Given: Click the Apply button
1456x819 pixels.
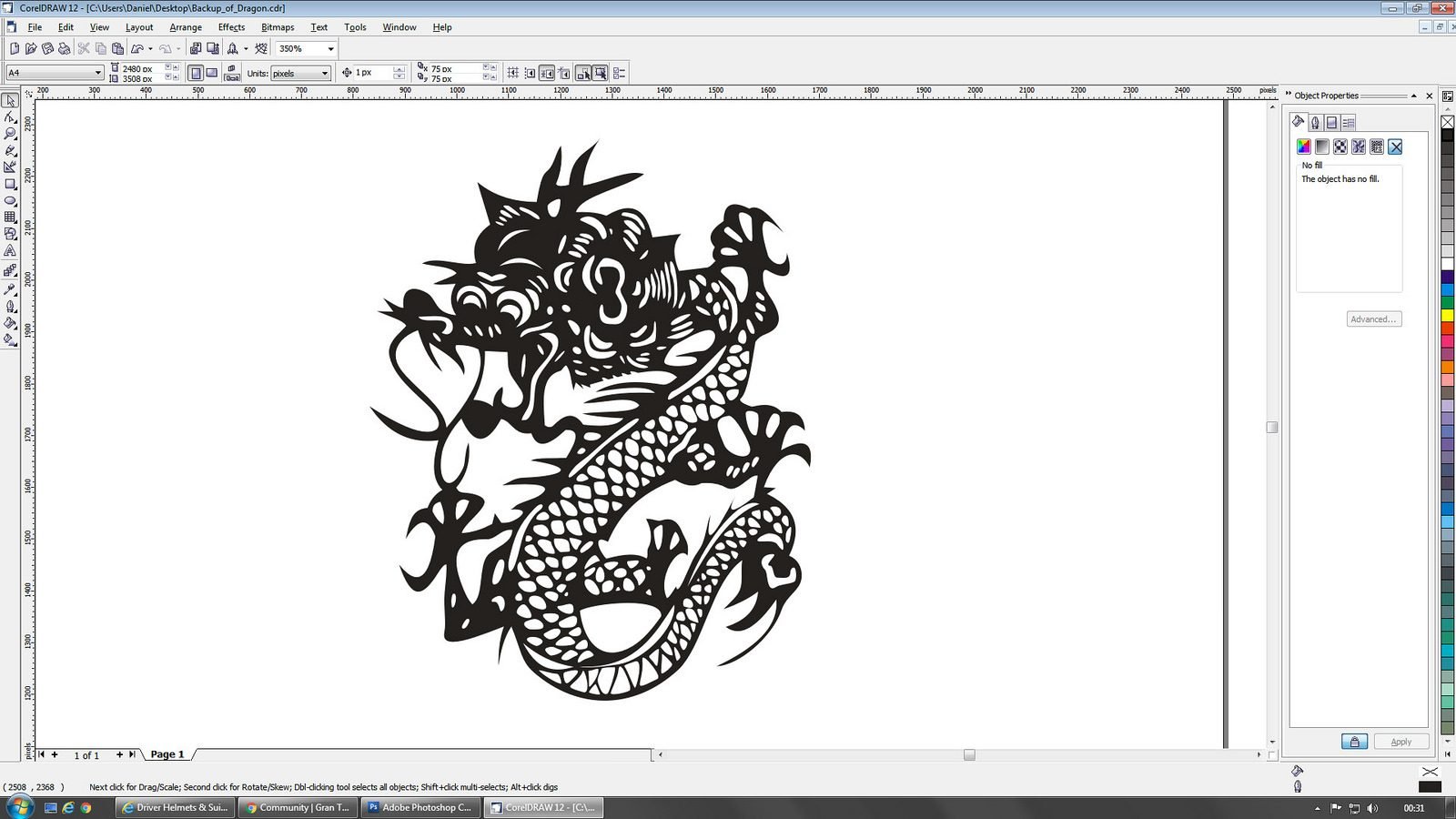Looking at the screenshot, I should pyautogui.click(x=1401, y=742).
